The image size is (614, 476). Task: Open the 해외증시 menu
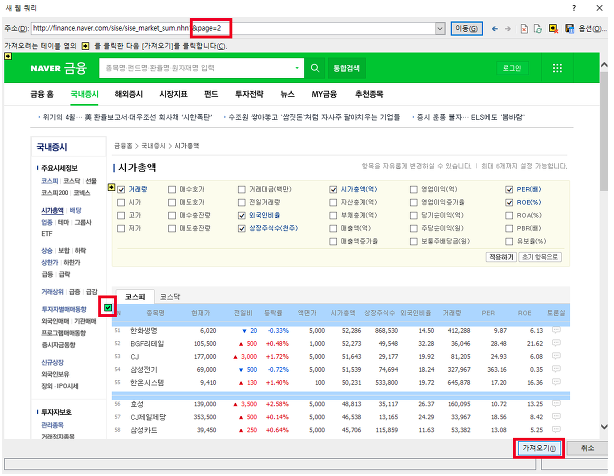pyautogui.click(x=129, y=94)
